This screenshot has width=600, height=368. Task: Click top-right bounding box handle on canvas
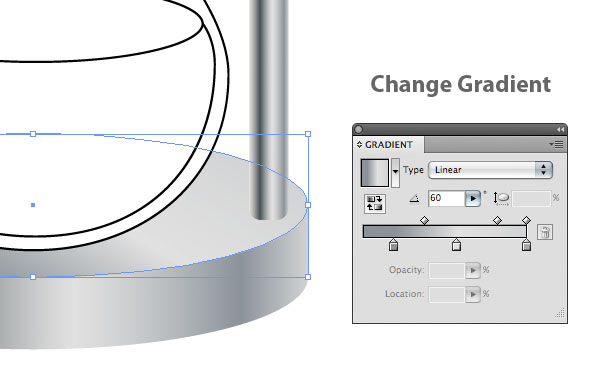pos(308,134)
